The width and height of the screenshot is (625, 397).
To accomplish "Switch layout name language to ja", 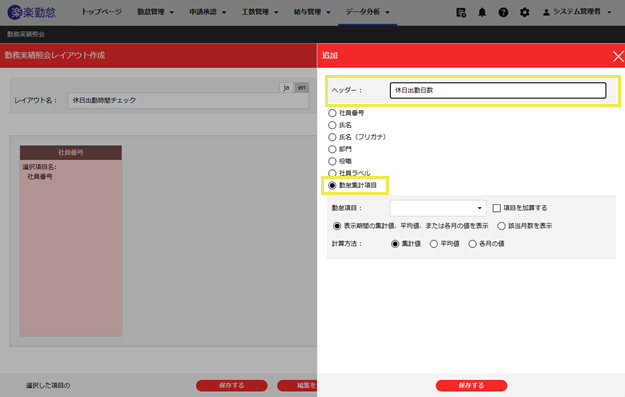I will click(x=286, y=87).
